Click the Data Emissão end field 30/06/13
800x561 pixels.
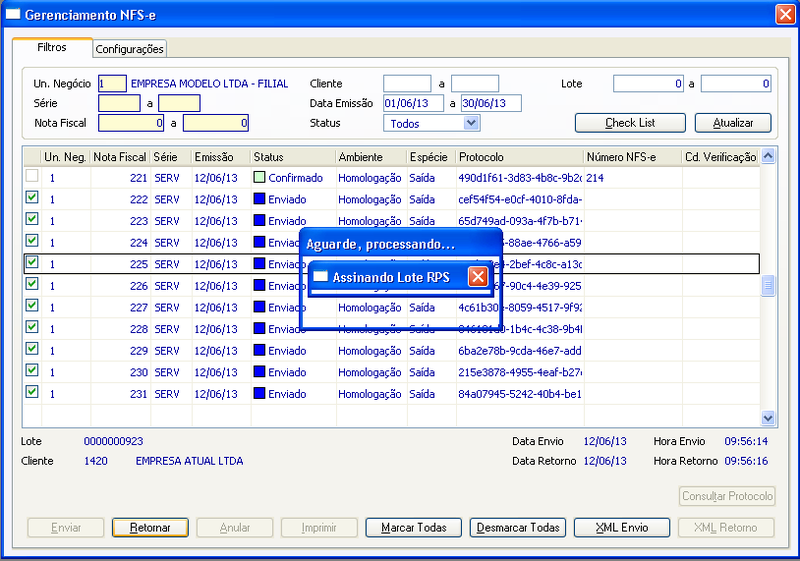pos(491,103)
